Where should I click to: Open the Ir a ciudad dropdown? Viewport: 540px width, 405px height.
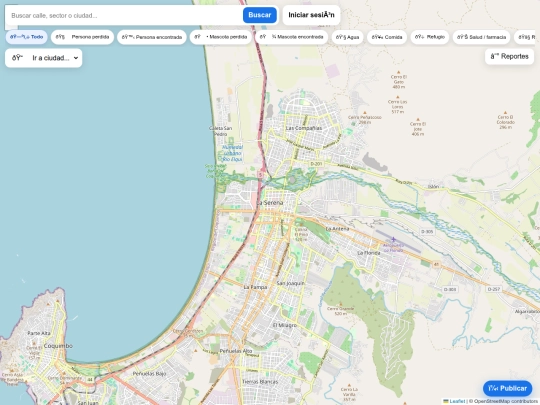(44, 58)
